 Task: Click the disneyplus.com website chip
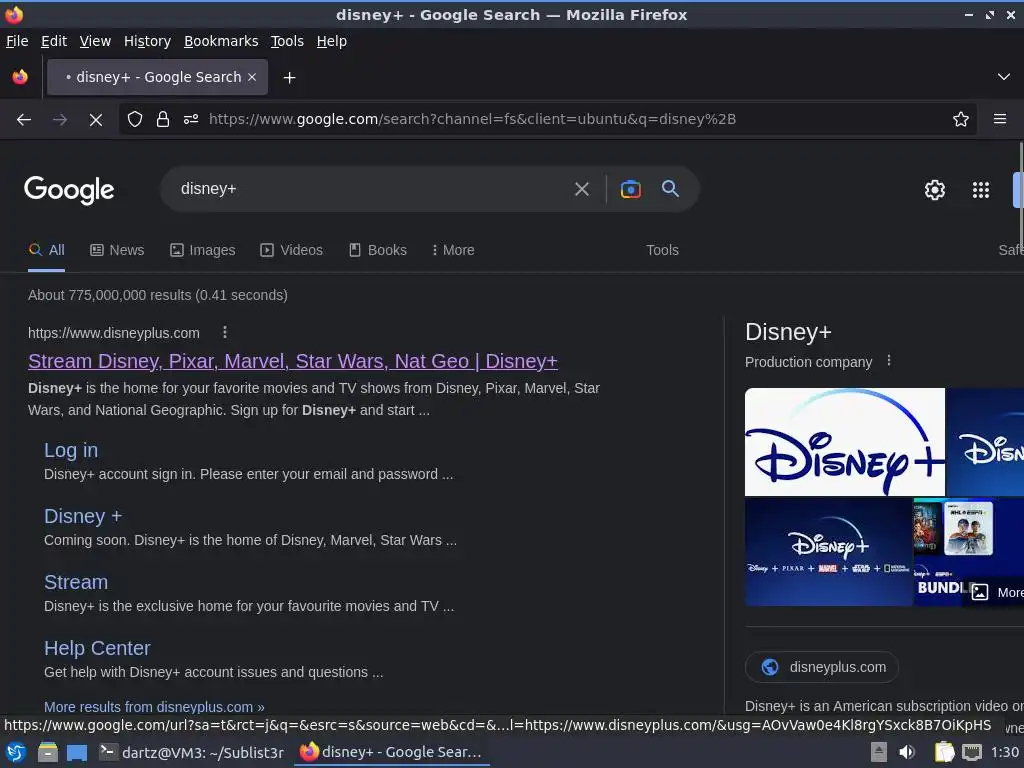click(x=822, y=667)
